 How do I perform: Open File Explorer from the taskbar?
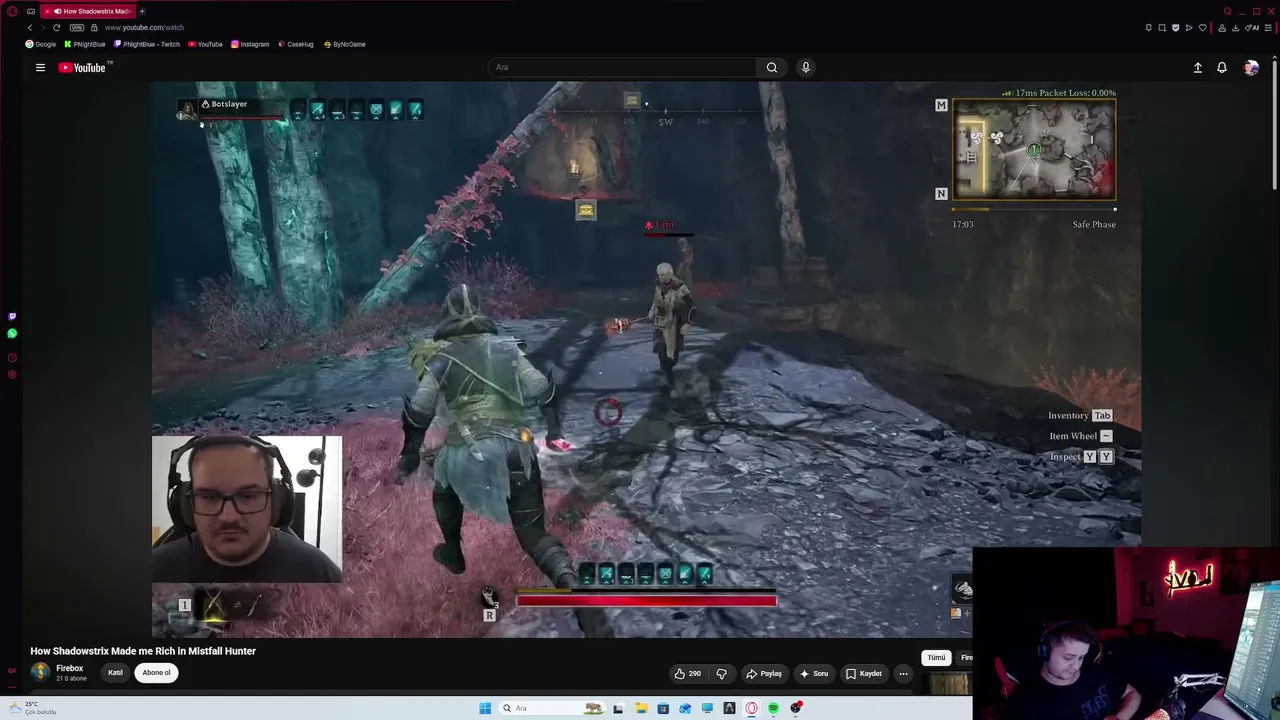click(640, 708)
